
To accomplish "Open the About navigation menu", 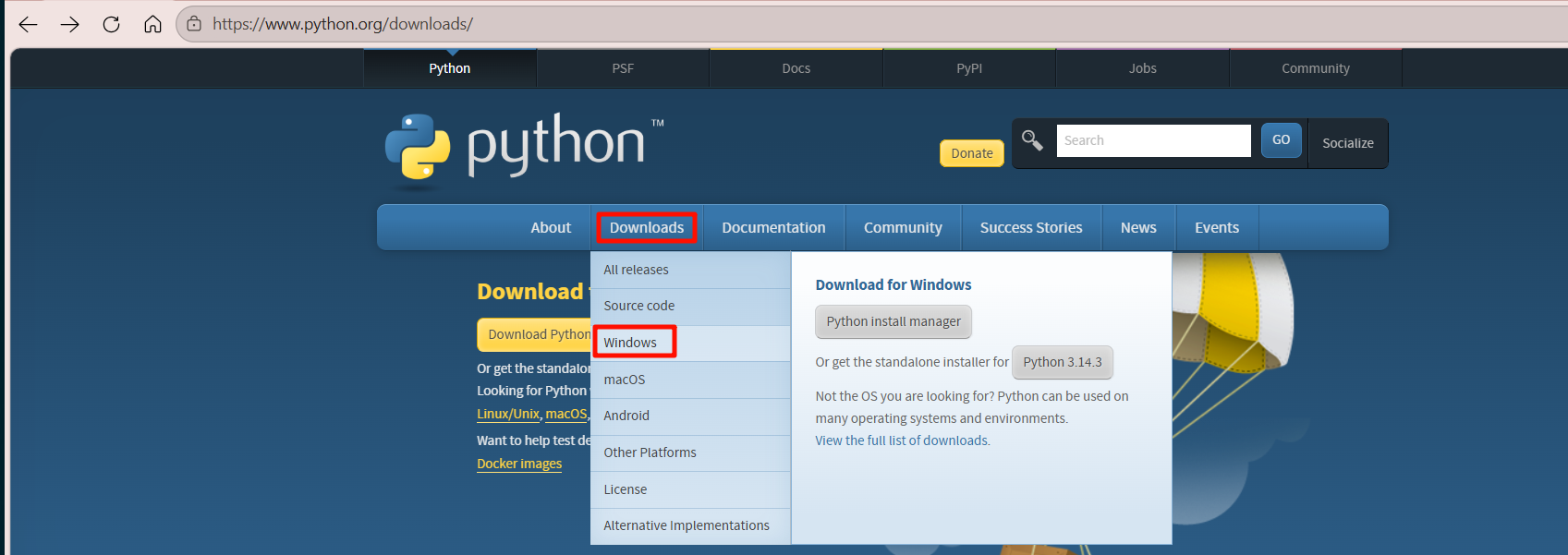I will (x=551, y=227).
